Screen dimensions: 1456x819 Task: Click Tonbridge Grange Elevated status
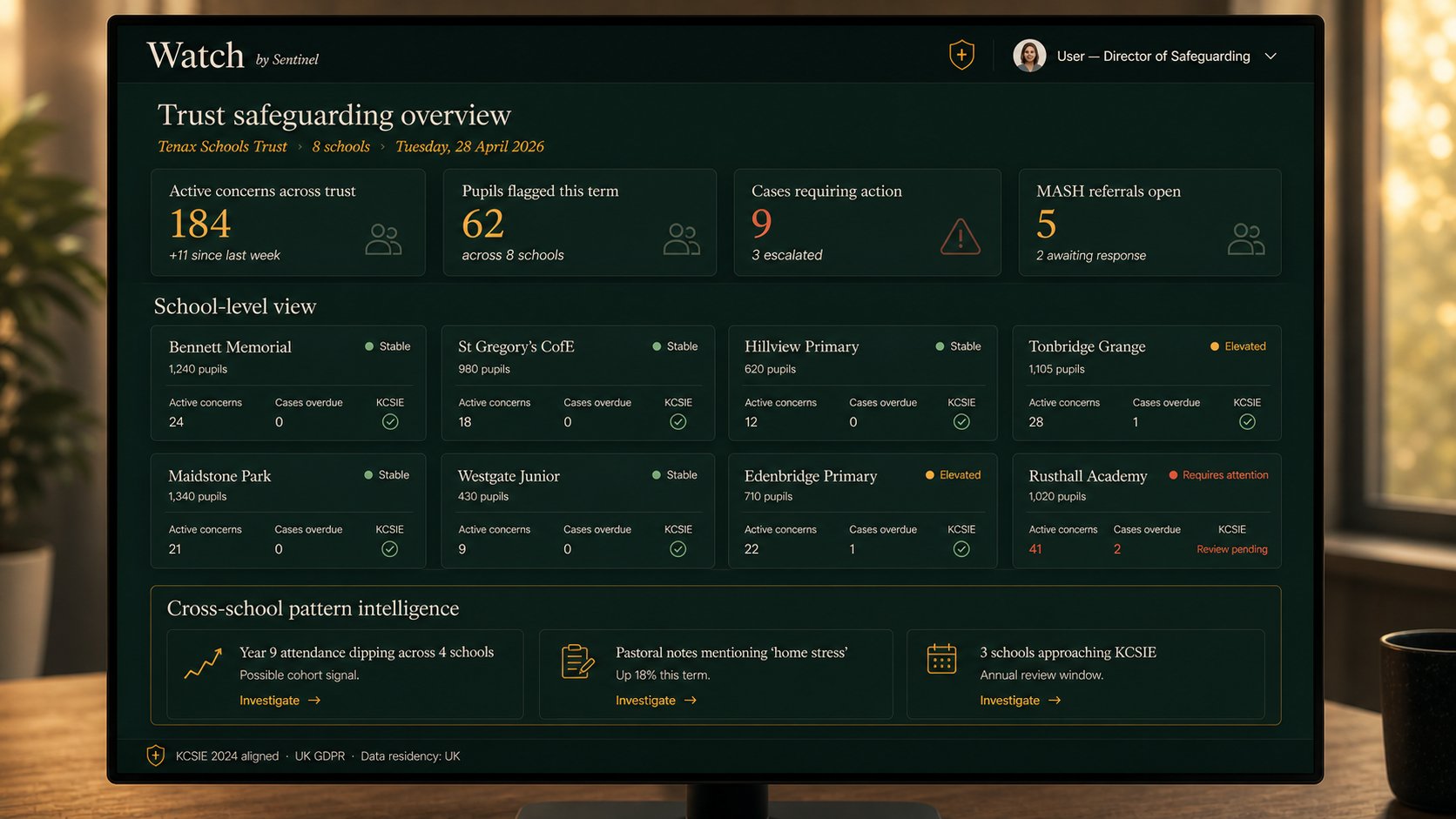coord(1237,346)
